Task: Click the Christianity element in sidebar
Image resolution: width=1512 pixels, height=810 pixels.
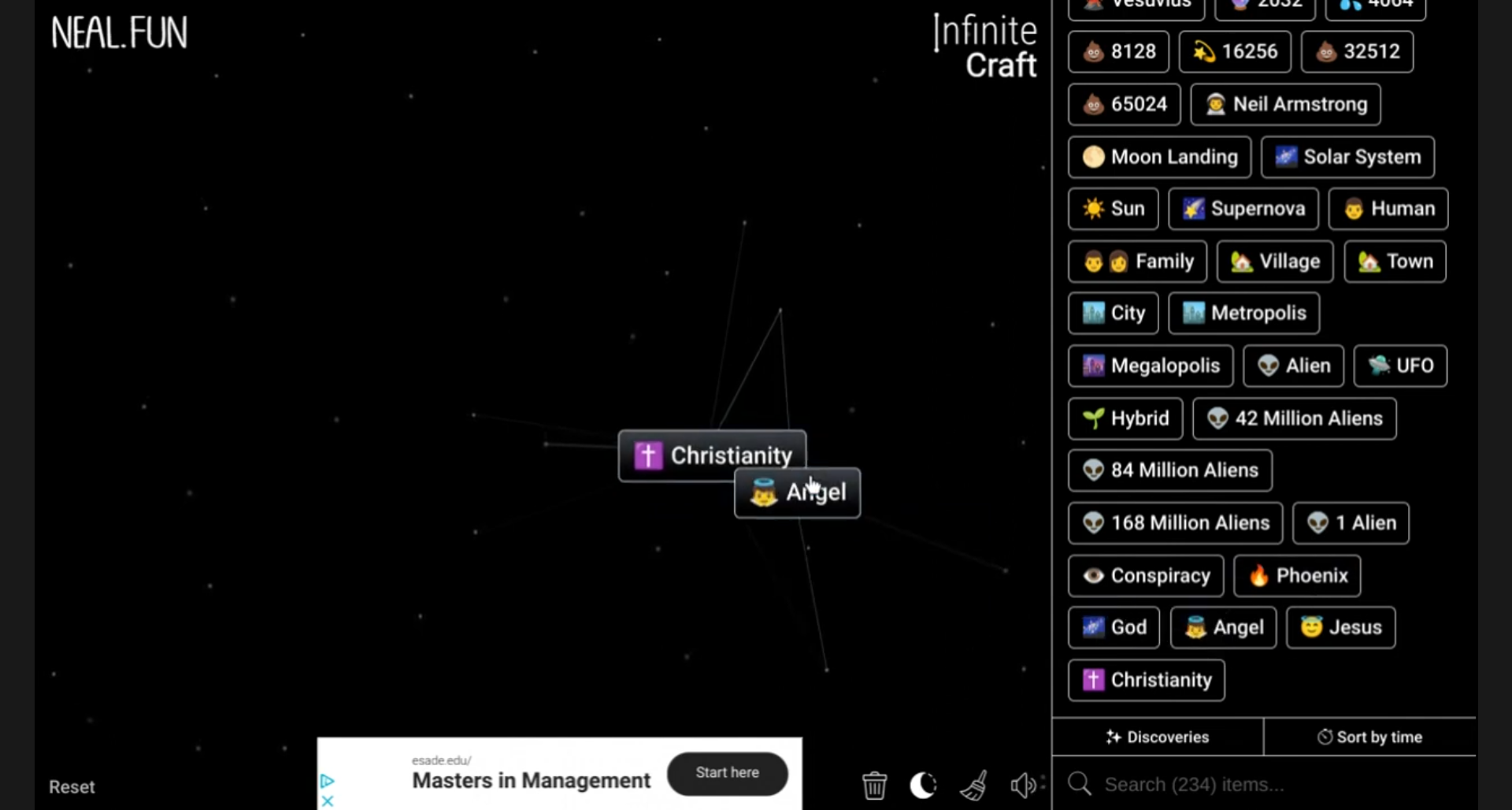Action: pyautogui.click(x=1147, y=681)
